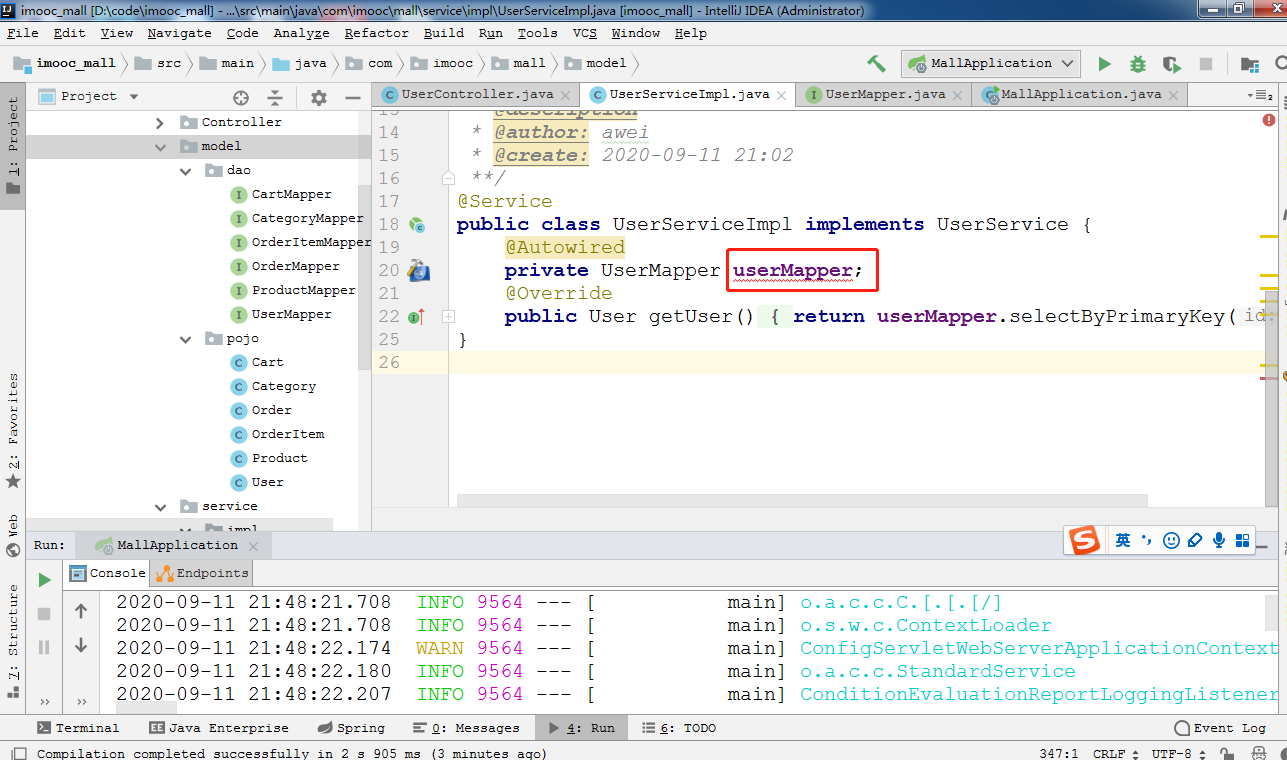The image size is (1287, 760).
Task: Collapse the model folder
Action: click(159, 146)
